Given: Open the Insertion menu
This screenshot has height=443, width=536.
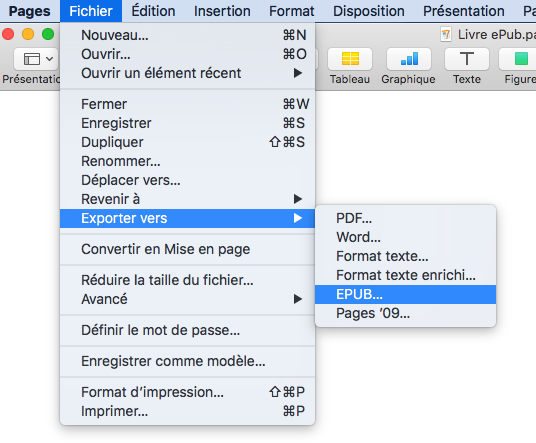Looking at the screenshot, I should pyautogui.click(x=222, y=11).
